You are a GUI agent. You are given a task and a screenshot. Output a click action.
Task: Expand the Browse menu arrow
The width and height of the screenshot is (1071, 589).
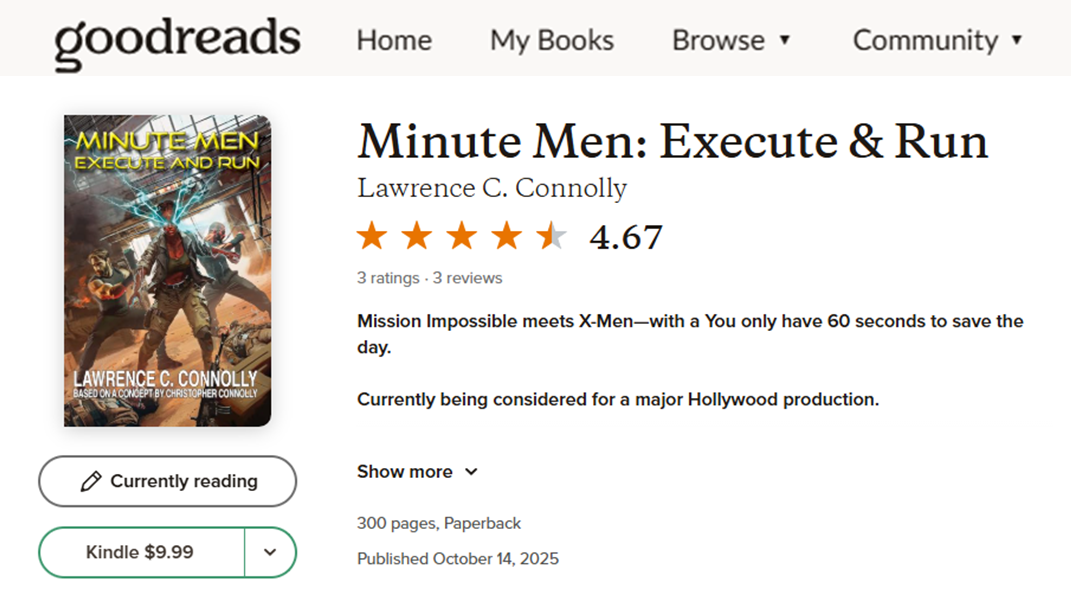(785, 40)
